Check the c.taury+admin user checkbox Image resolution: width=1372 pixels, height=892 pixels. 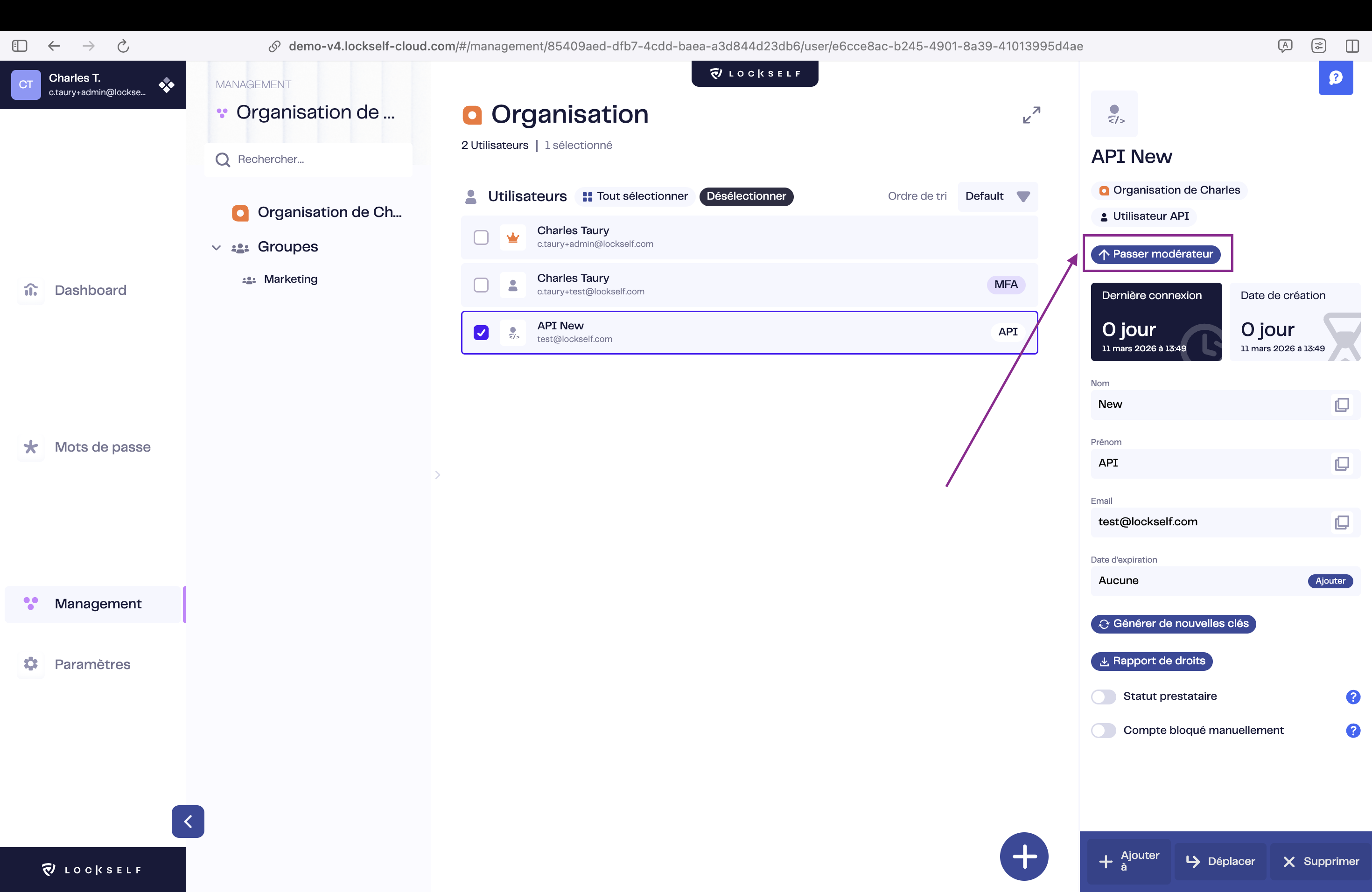481,237
